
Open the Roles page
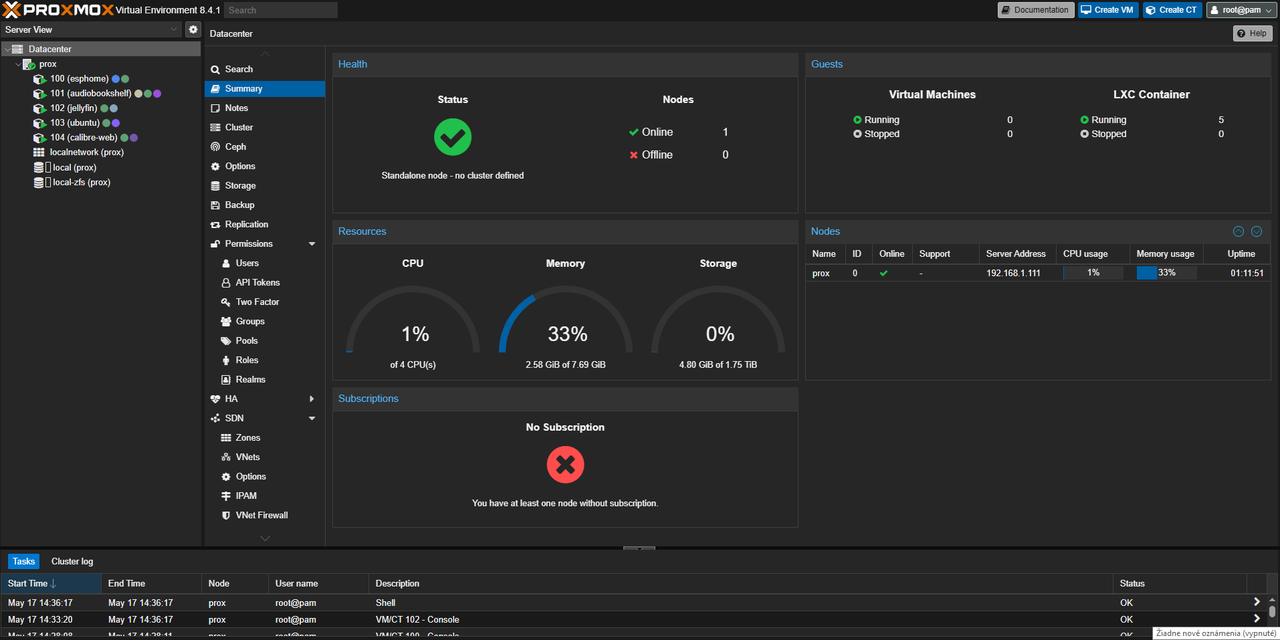pos(264,360)
